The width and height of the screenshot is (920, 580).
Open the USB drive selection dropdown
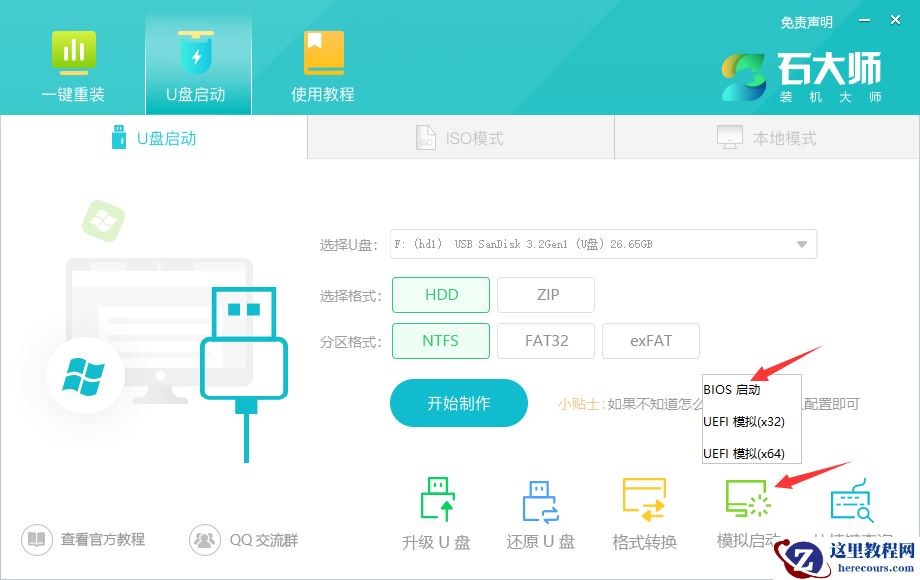point(800,243)
